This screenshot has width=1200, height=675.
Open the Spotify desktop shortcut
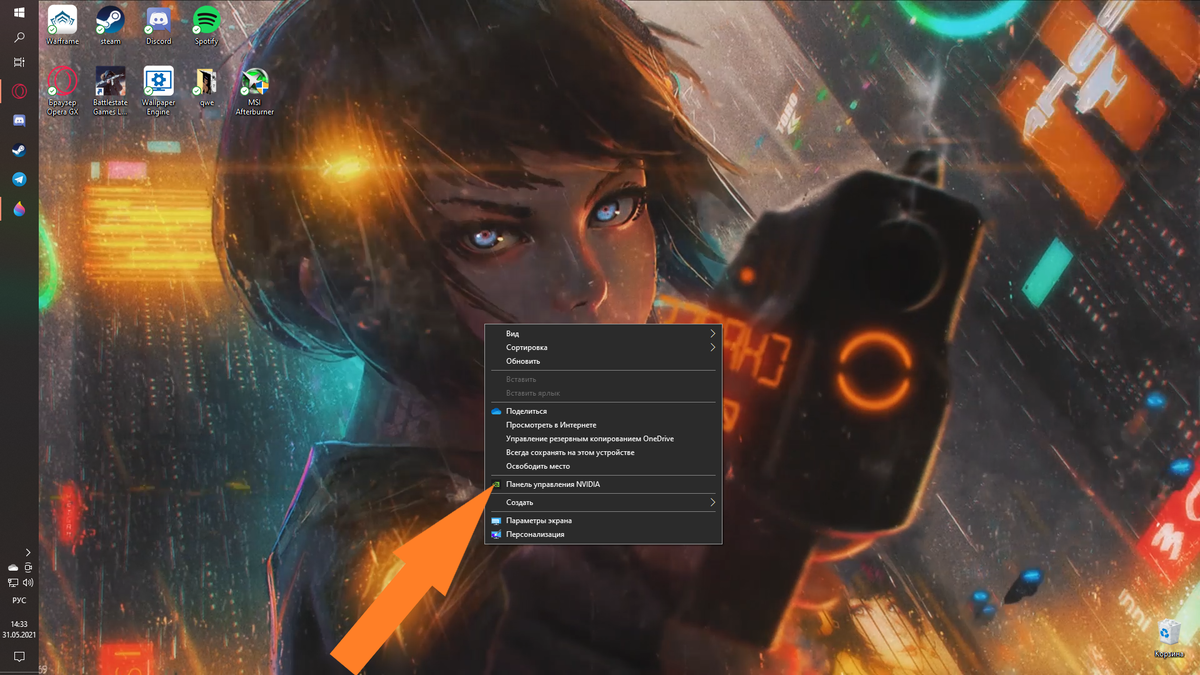pos(206,25)
